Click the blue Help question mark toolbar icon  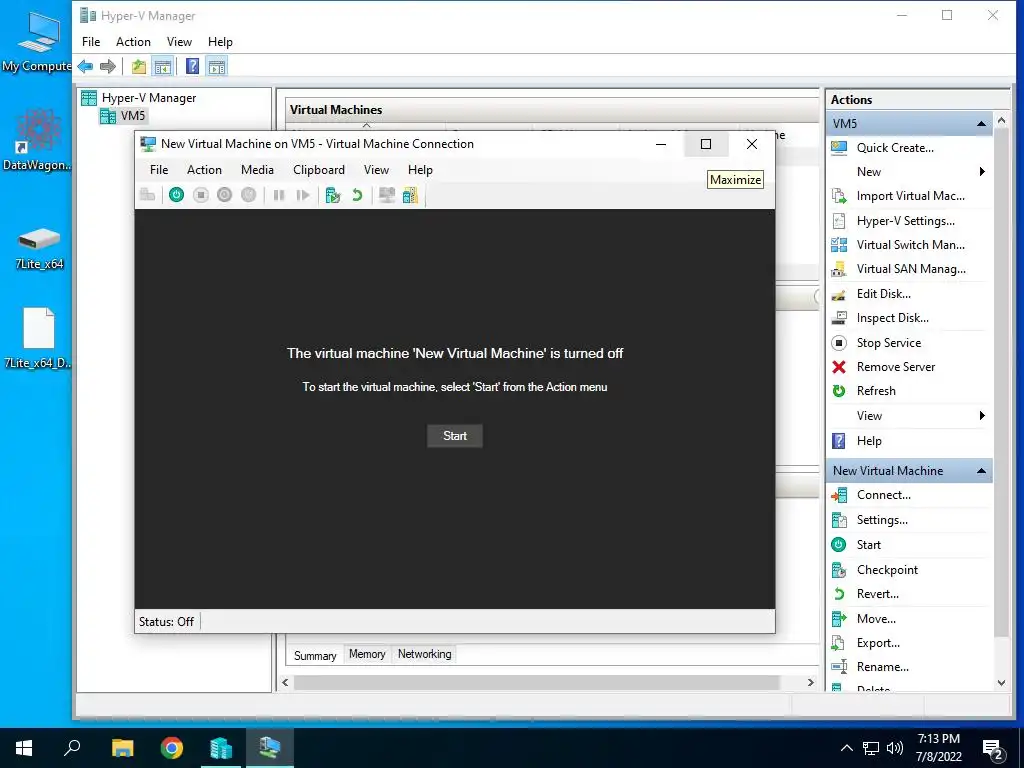click(x=193, y=66)
